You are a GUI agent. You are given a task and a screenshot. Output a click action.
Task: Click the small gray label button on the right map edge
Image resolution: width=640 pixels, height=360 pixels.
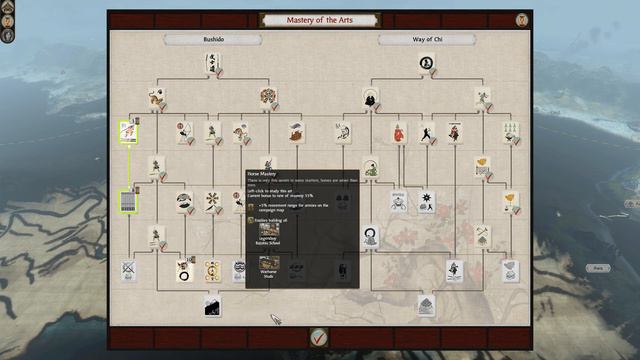[x=598, y=268]
